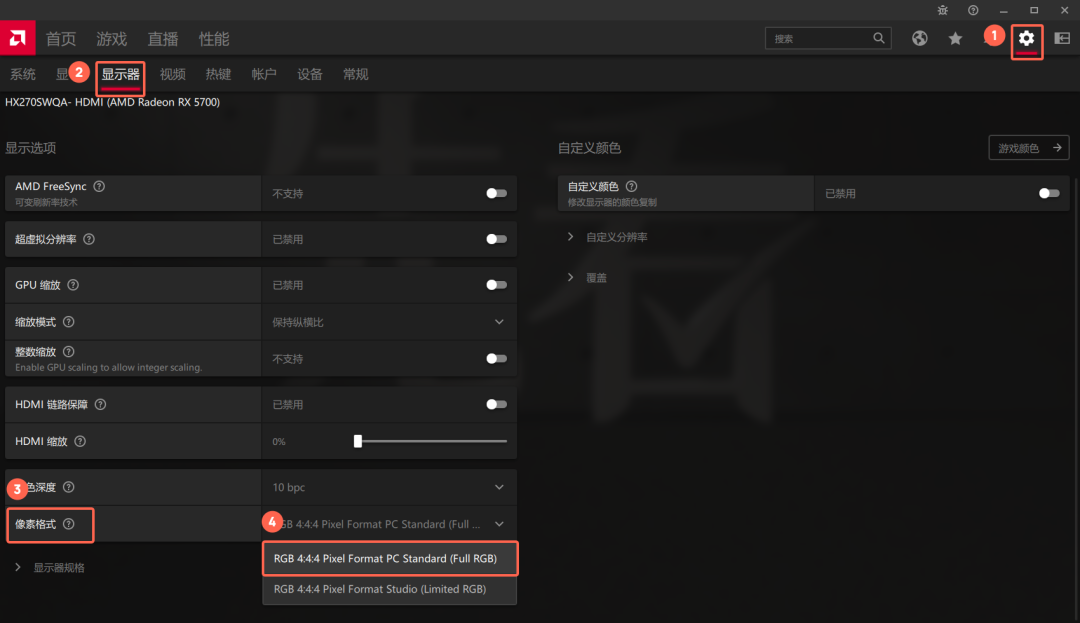This screenshot has width=1080, height=623.
Task: Go to 性能 tab
Action: coord(214,39)
